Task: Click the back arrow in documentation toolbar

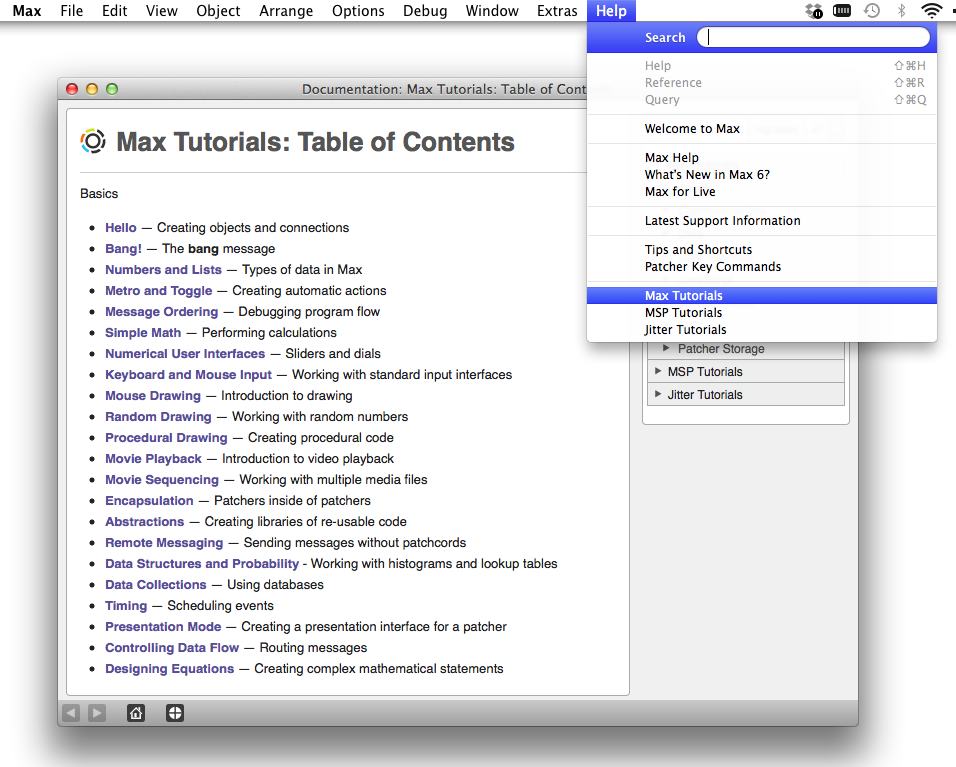Action: 71,713
